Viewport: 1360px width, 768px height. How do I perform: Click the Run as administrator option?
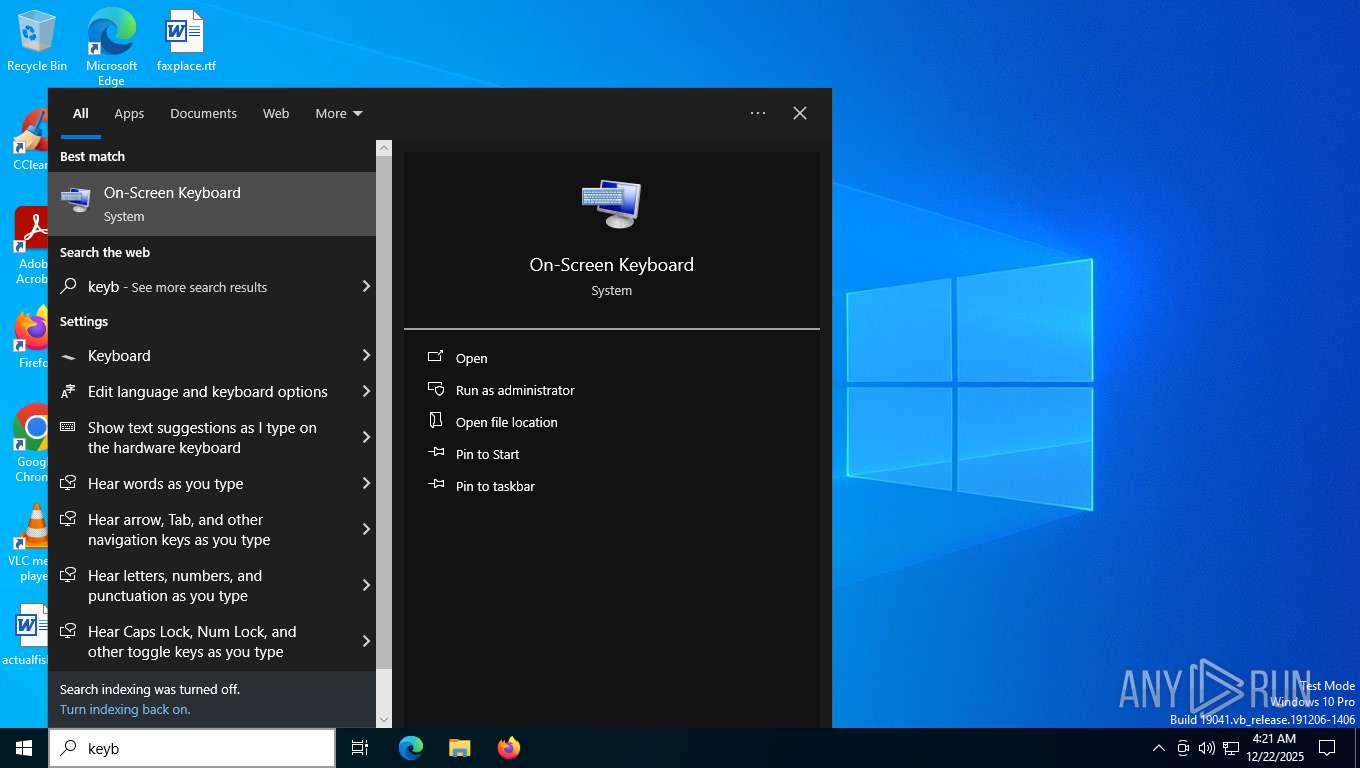pyautogui.click(x=514, y=390)
